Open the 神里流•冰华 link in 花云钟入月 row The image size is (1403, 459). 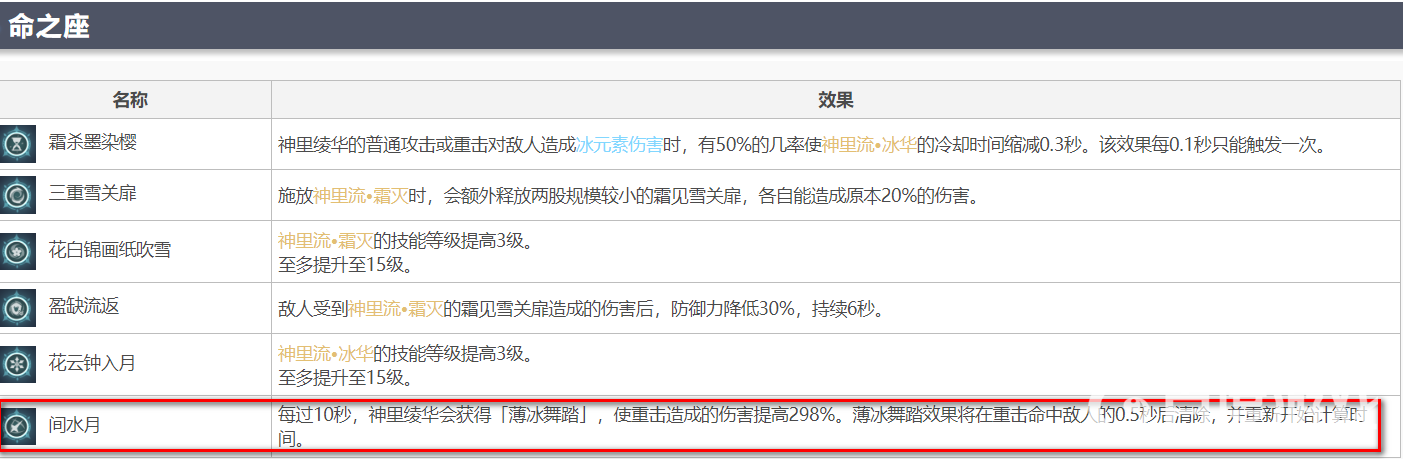click(x=325, y=354)
